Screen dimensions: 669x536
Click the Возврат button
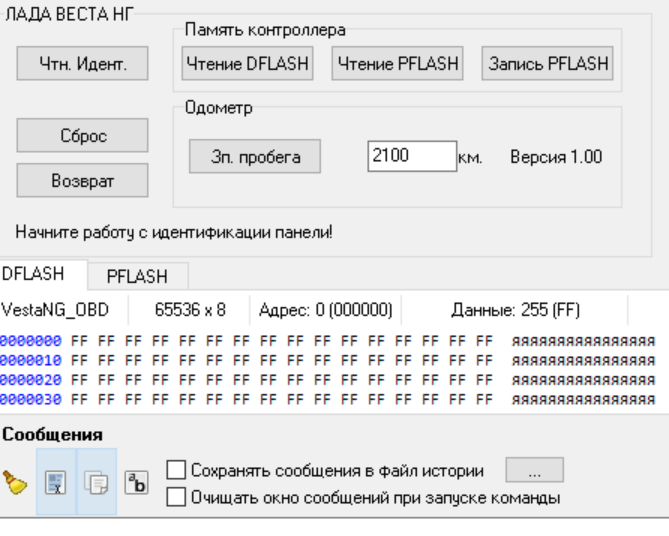(x=82, y=181)
